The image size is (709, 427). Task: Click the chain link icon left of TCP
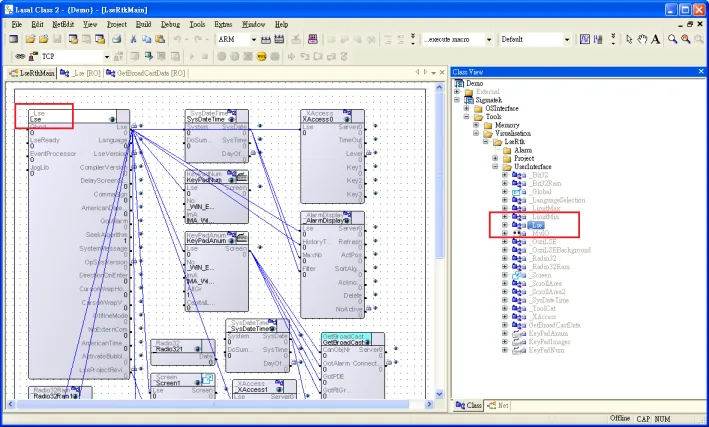tap(20, 57)
